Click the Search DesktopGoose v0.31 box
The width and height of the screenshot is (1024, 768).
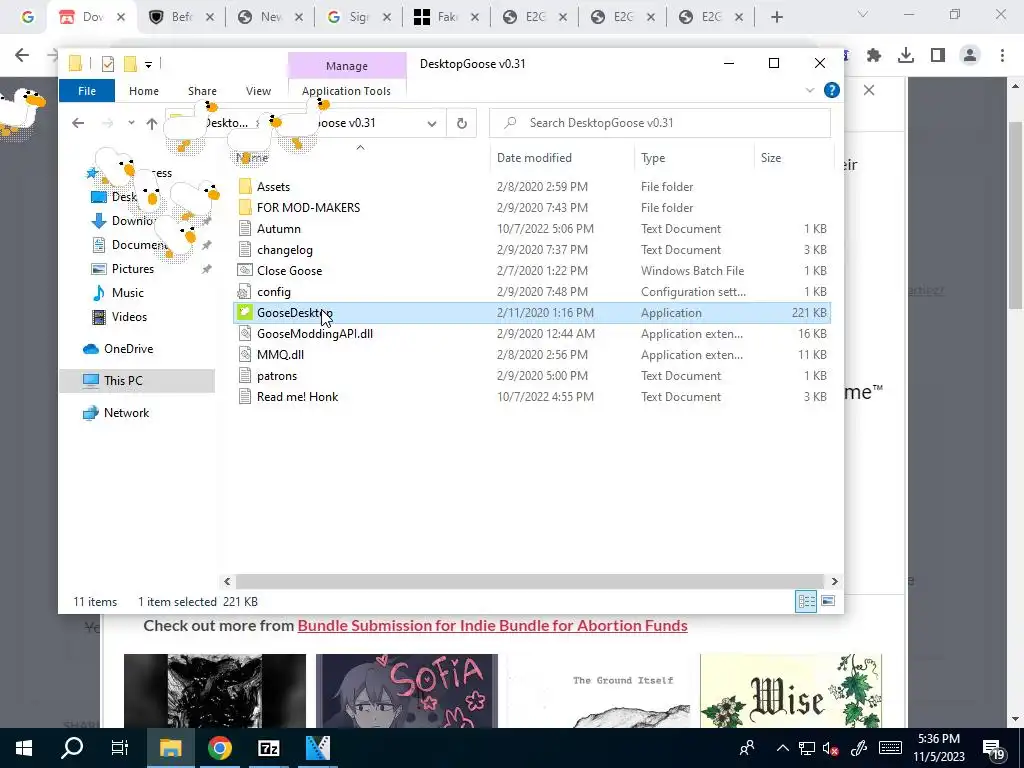[660, 123]
